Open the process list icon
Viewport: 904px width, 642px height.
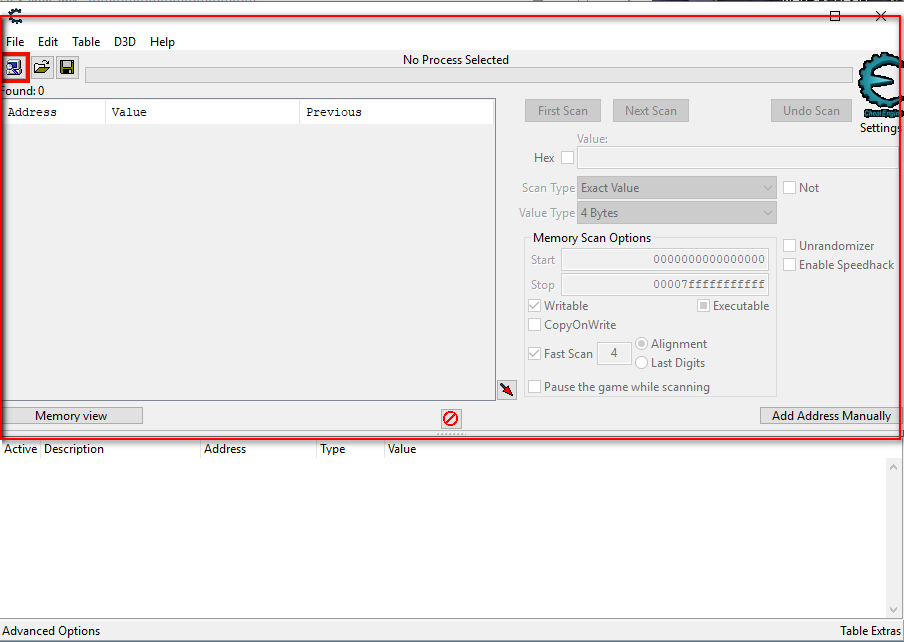(15, 67)
